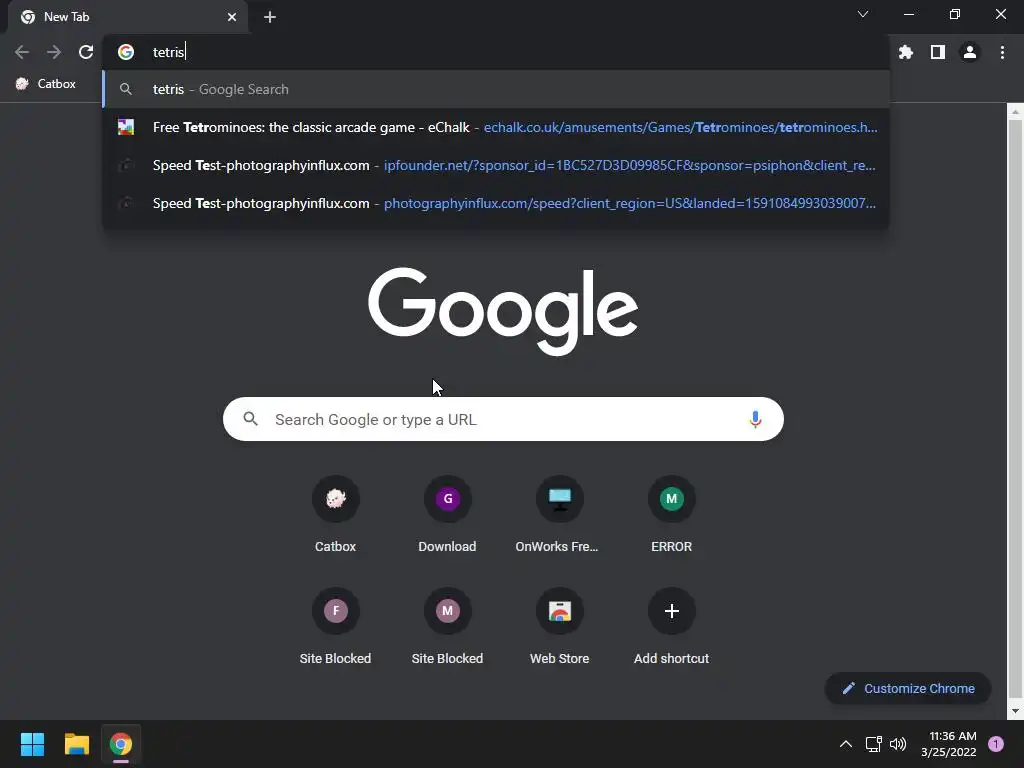Open the Chrome three-dot menu

1002,52
